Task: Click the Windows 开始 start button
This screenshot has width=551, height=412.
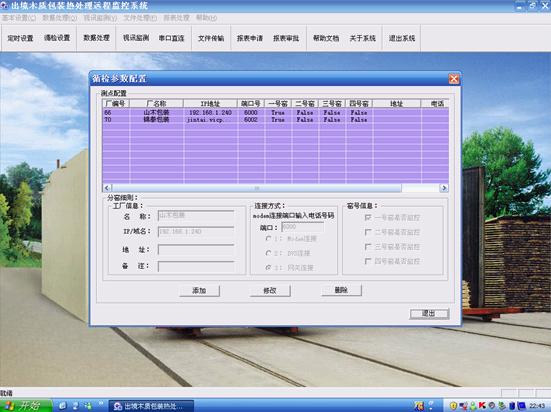Action: click(26, 406)
